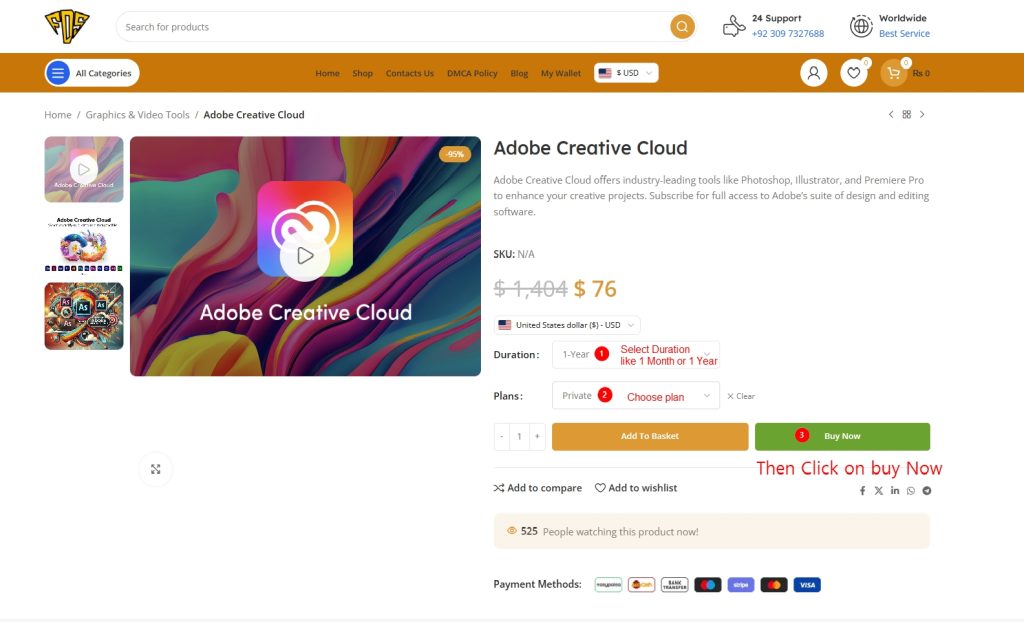
Task: Play the product video on main image
Action: pos(305,255)
